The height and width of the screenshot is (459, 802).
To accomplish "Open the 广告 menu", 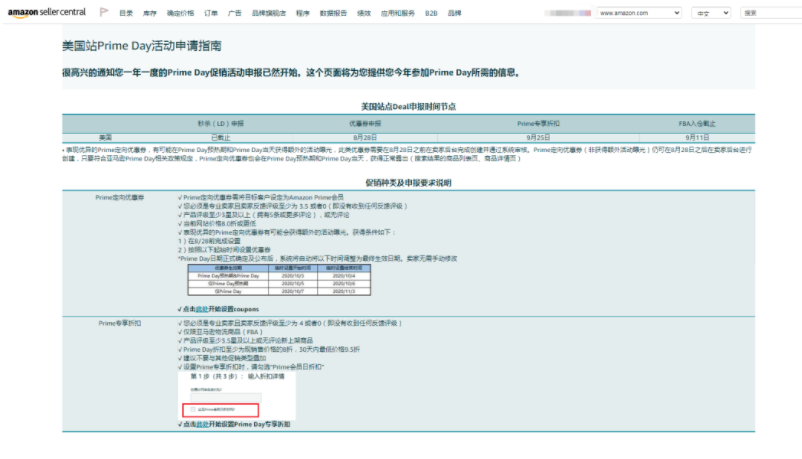I will pos(235,13).
